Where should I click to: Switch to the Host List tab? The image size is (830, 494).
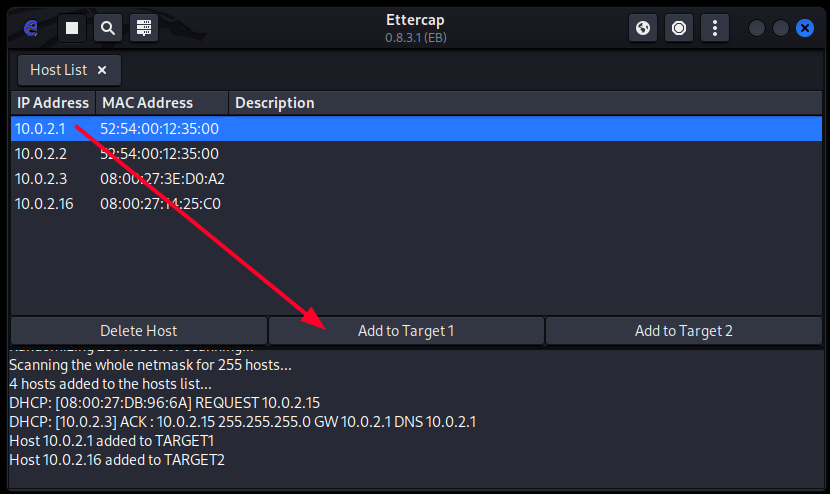[x=58, y=70]
